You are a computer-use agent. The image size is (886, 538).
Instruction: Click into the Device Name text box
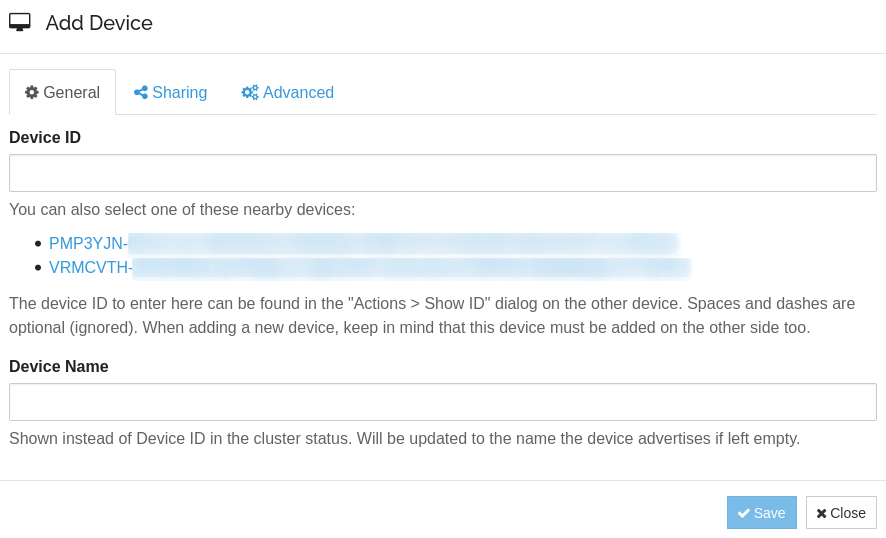point(442,402)
